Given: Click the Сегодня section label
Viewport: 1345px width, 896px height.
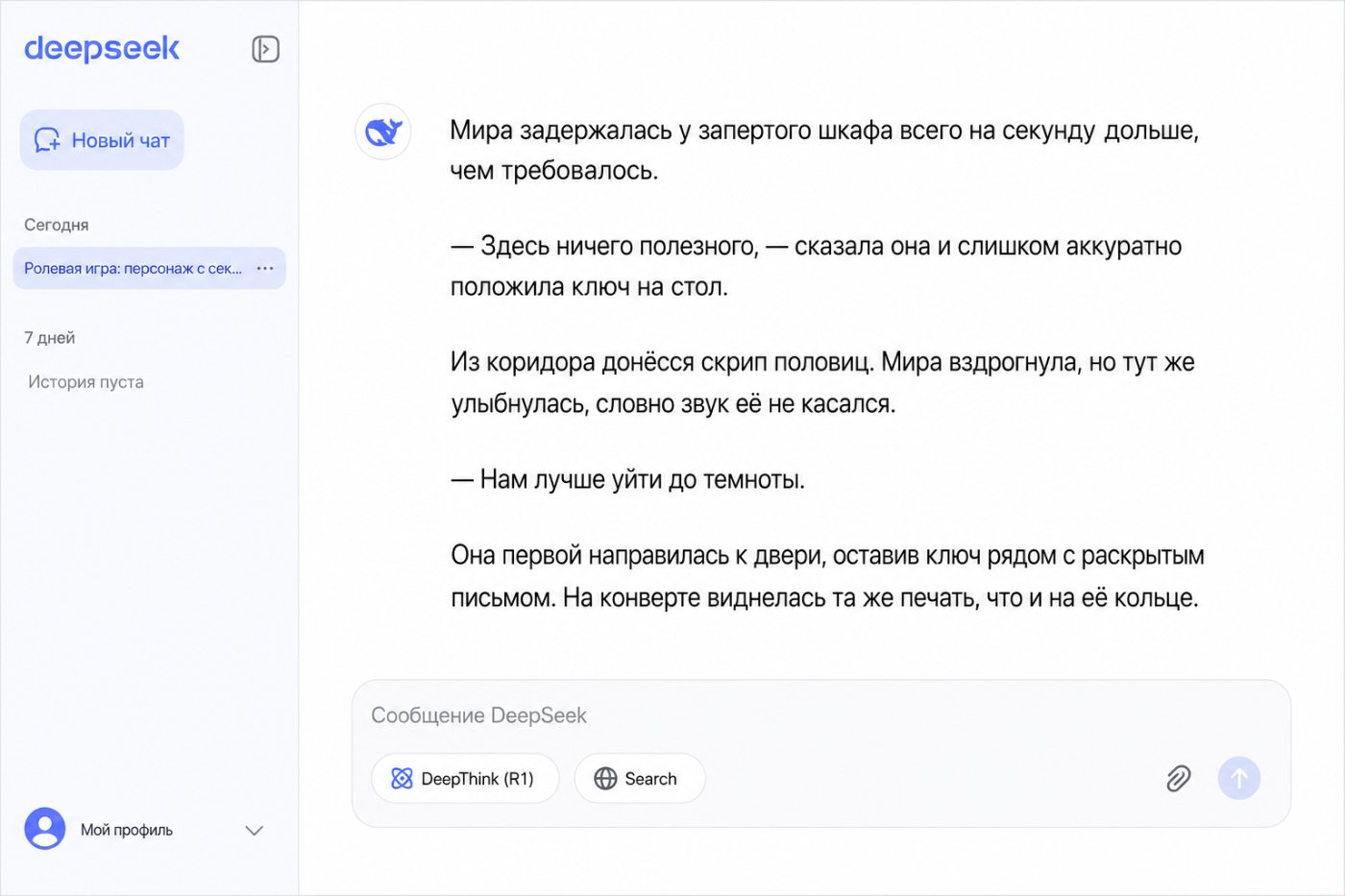Looking at the screenshot, I should click(x=57, y=225).
